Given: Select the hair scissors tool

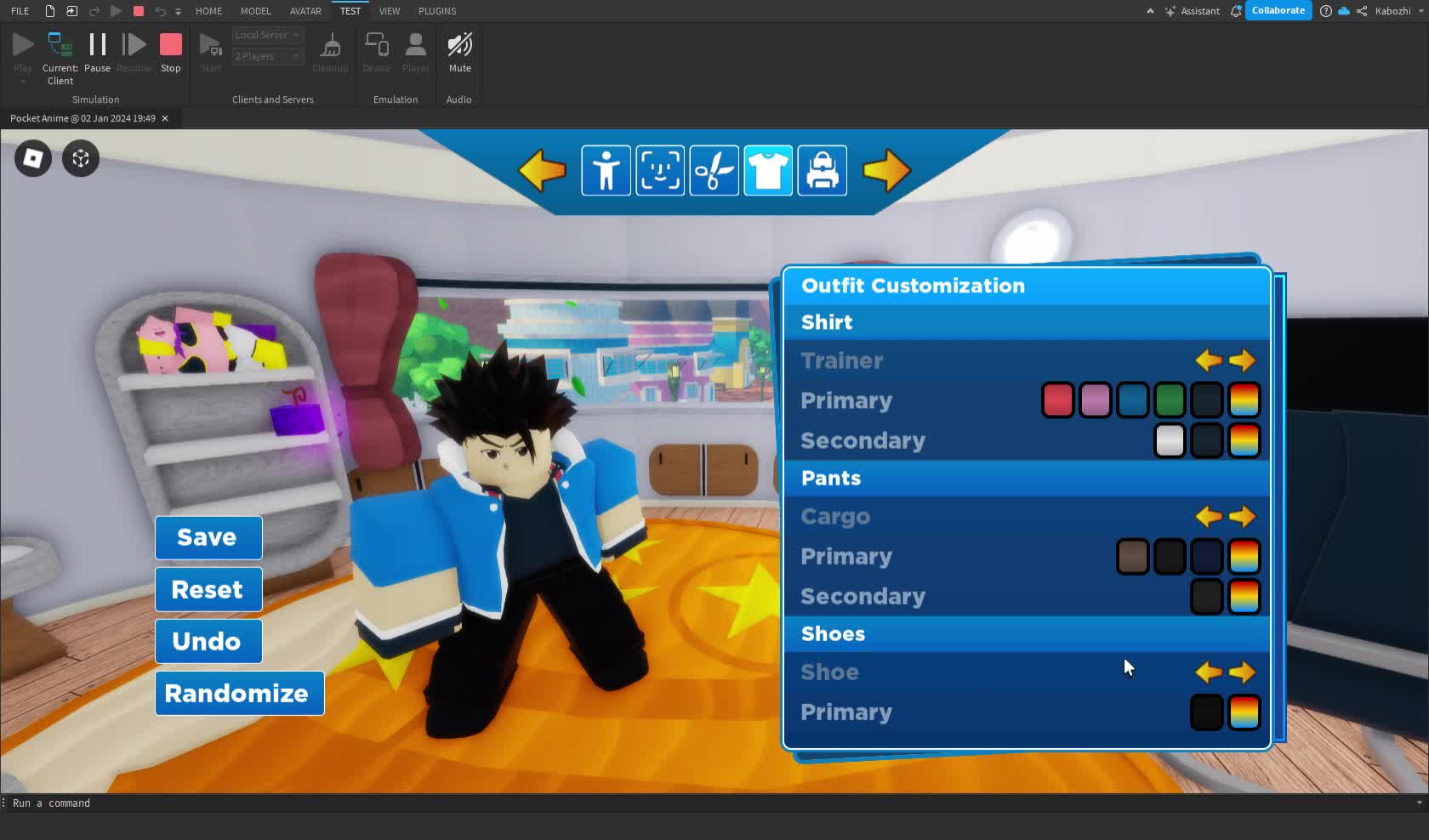Looking at the screenshot, I should click(x=714, y=170).
